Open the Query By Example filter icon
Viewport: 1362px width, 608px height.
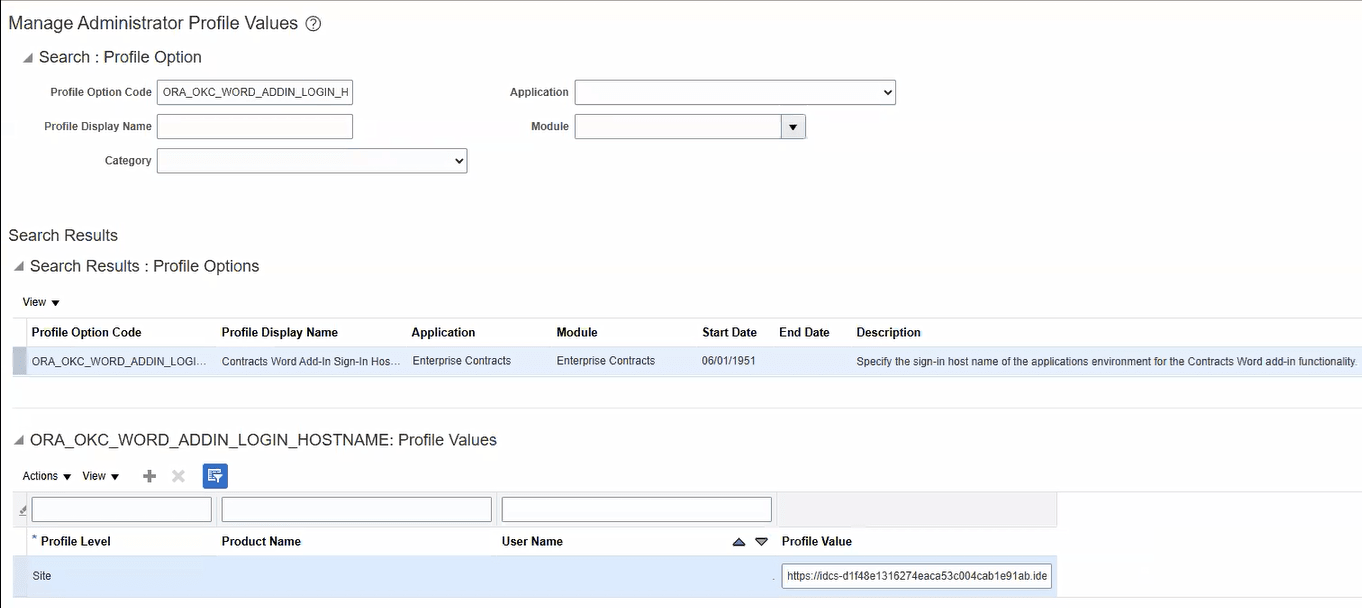(x=215, y=476)
